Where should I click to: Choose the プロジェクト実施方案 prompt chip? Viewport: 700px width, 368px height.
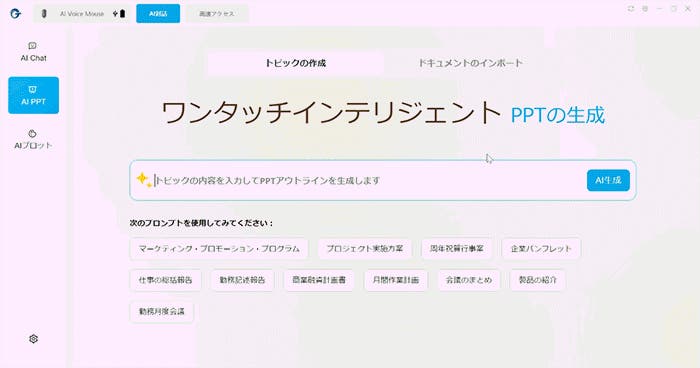click(365, 249)
